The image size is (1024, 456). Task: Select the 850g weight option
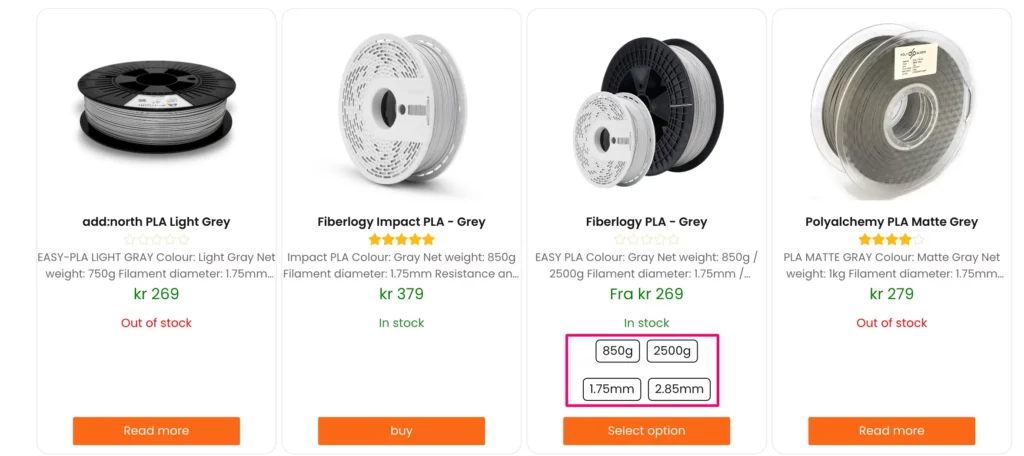tap(617, 351)
